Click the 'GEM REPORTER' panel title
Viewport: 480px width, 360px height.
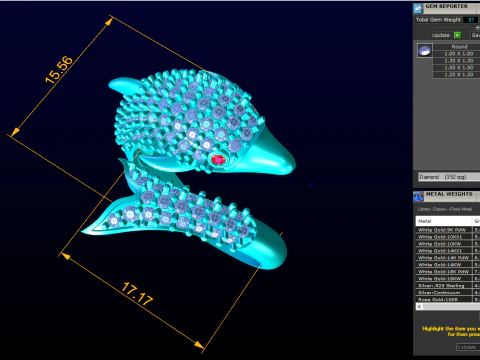447,6
